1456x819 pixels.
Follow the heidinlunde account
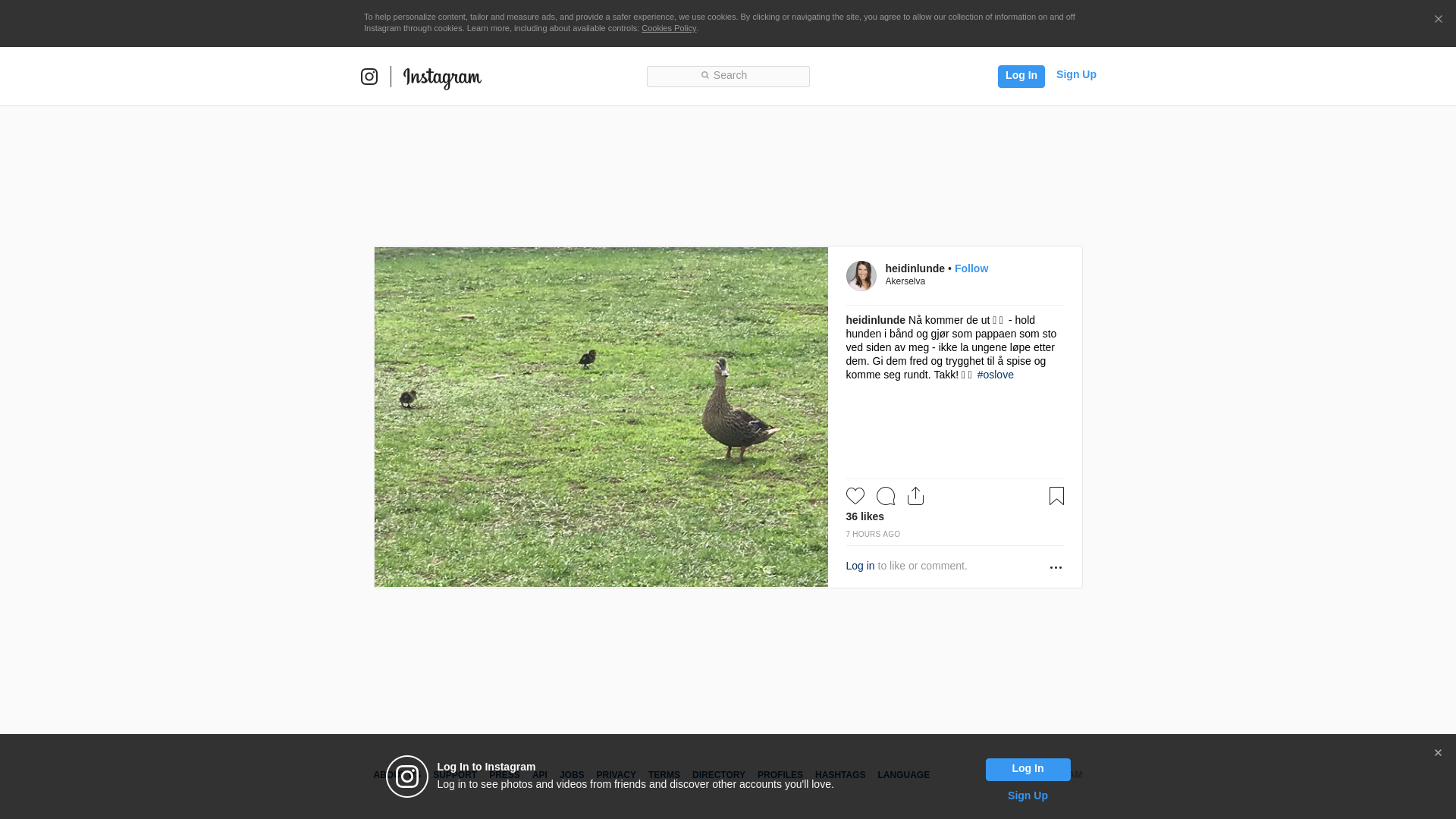[971, 268]
